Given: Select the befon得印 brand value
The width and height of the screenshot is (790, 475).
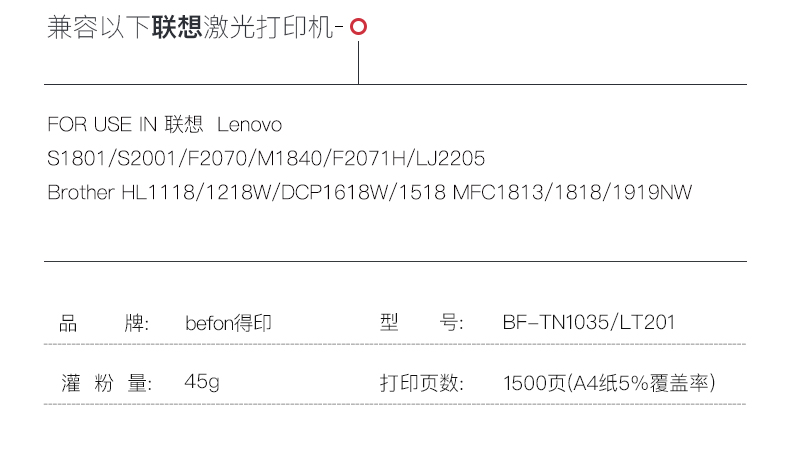Looking at the screenshot, I should (x=228, y=323).
